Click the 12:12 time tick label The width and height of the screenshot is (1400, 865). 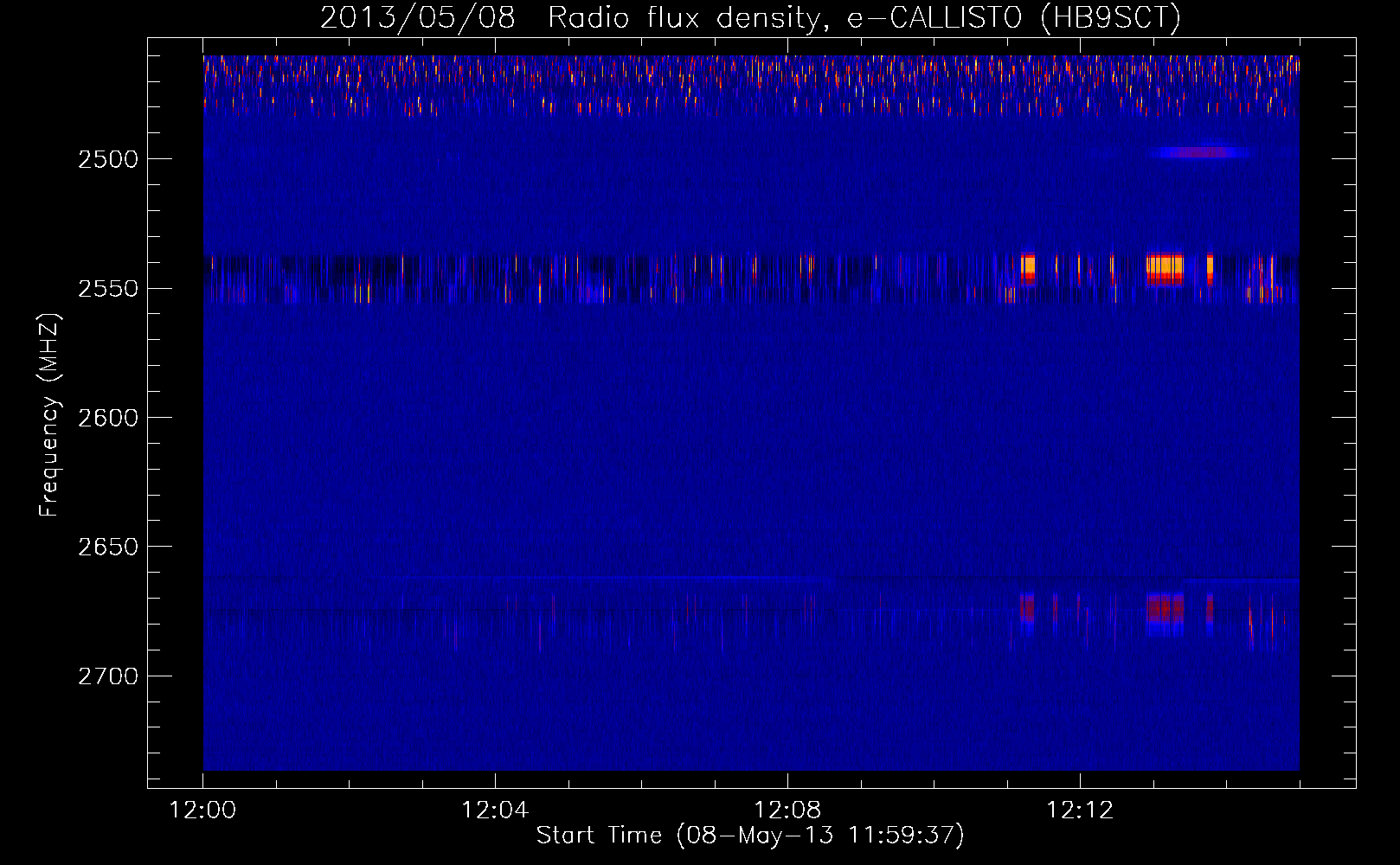click(x=1080, y=811)
